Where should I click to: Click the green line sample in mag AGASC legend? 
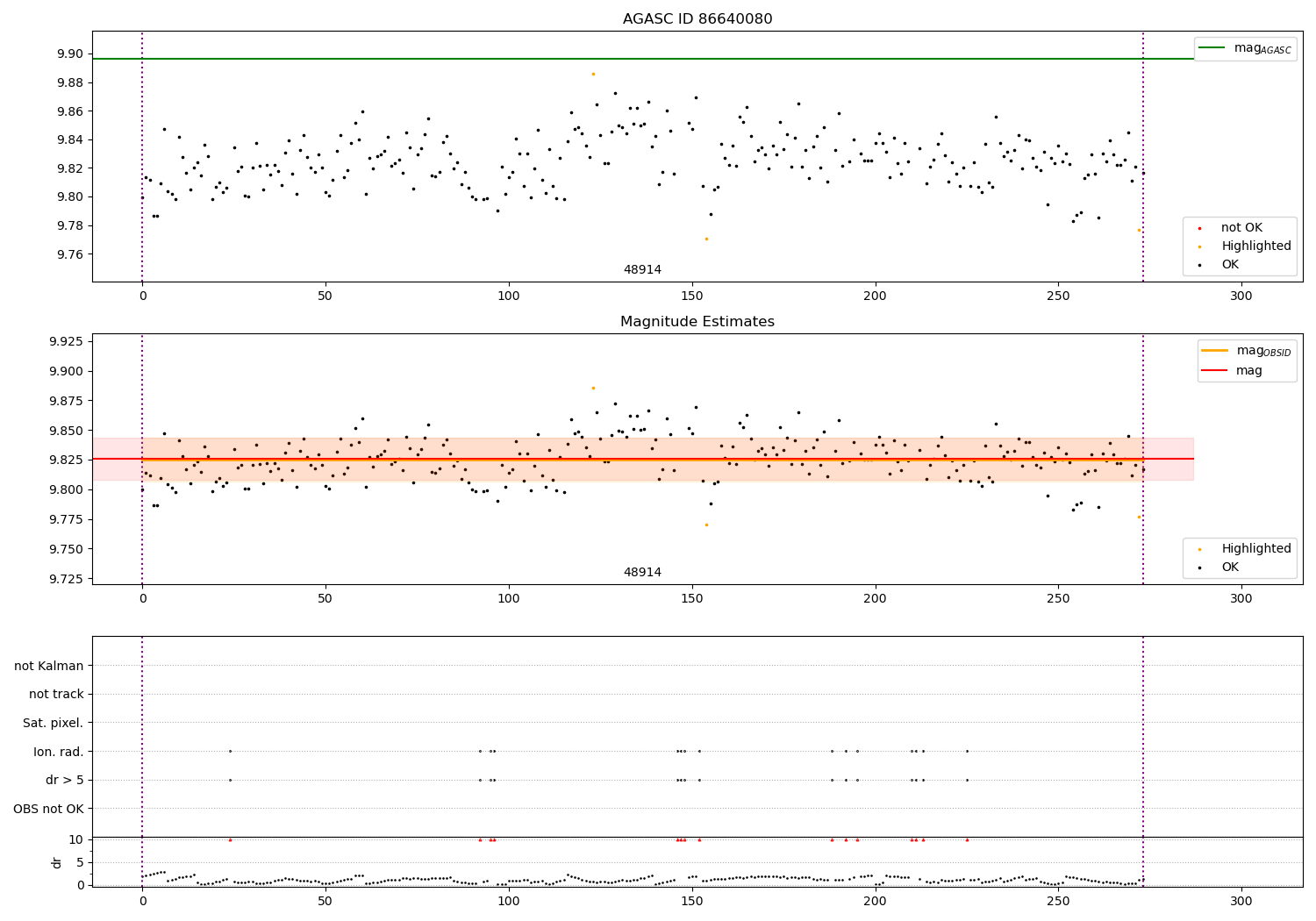1212,48
